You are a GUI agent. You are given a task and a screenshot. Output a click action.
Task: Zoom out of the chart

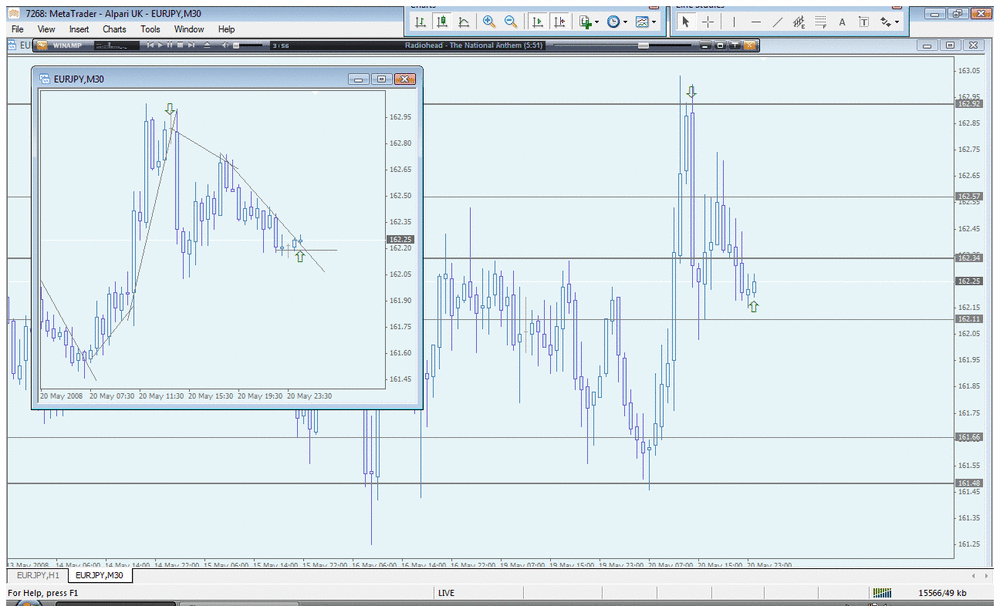511,22
